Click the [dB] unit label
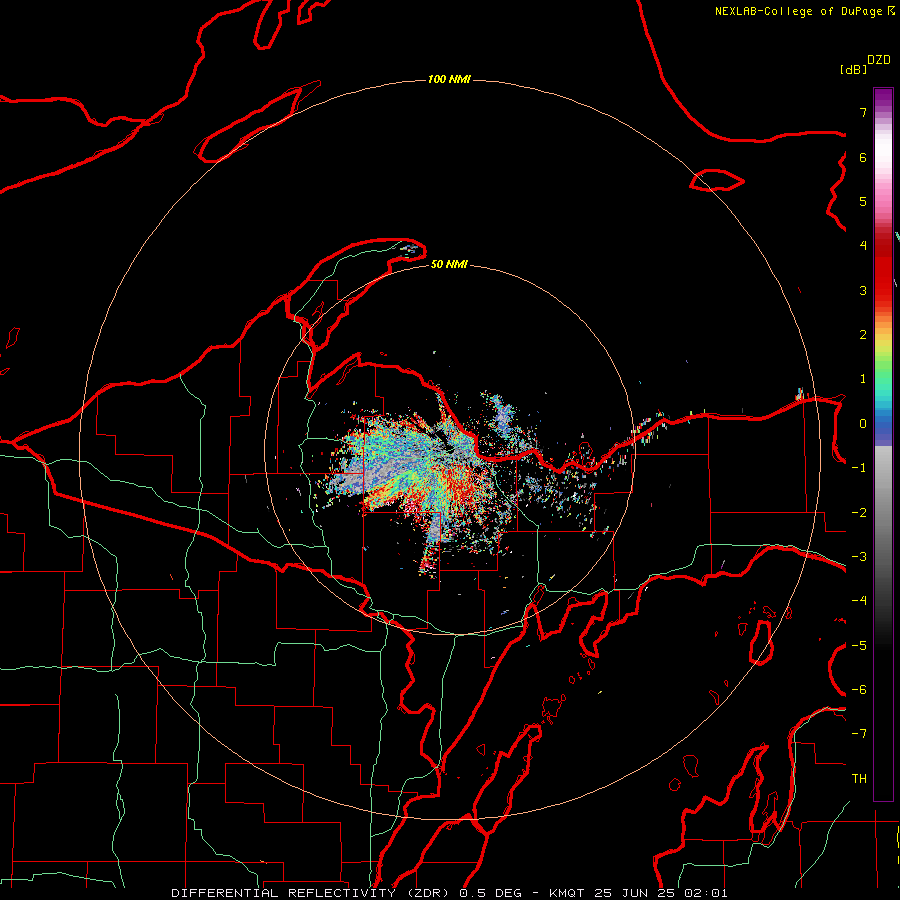 click(x=853, y=69)
